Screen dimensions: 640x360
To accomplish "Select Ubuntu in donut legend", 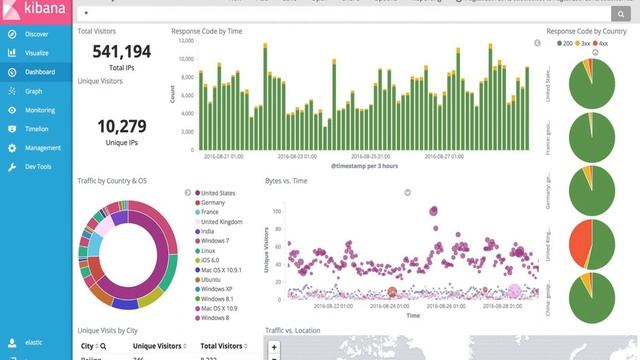I will 208,280.
